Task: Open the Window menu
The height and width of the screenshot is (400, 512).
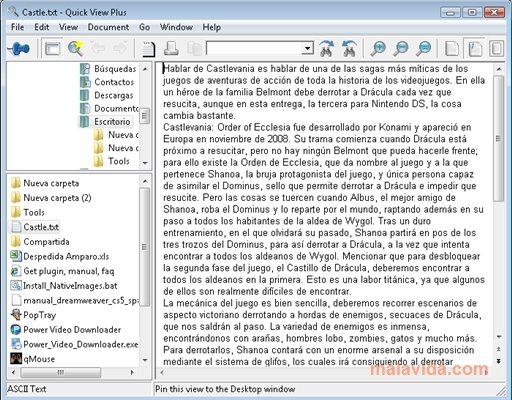Action: point(176,27)
